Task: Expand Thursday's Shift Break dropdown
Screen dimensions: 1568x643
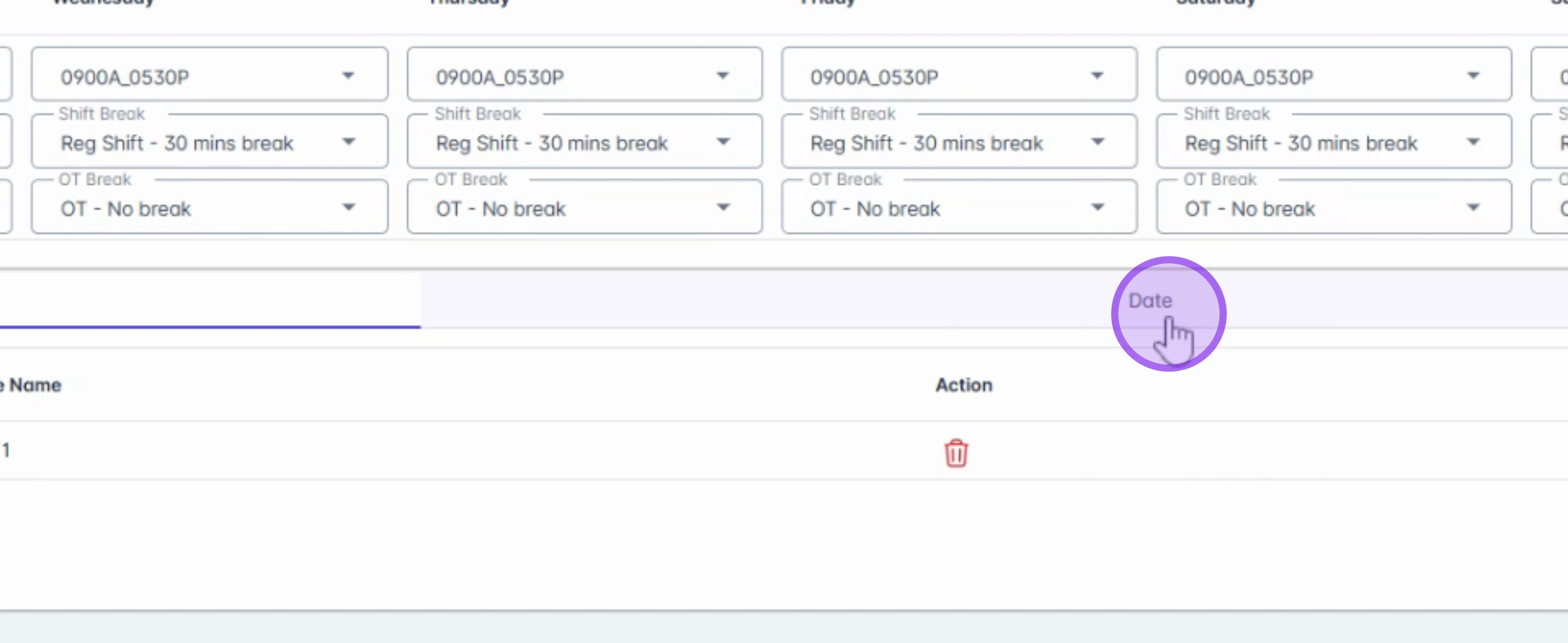Action: point(584,142)
